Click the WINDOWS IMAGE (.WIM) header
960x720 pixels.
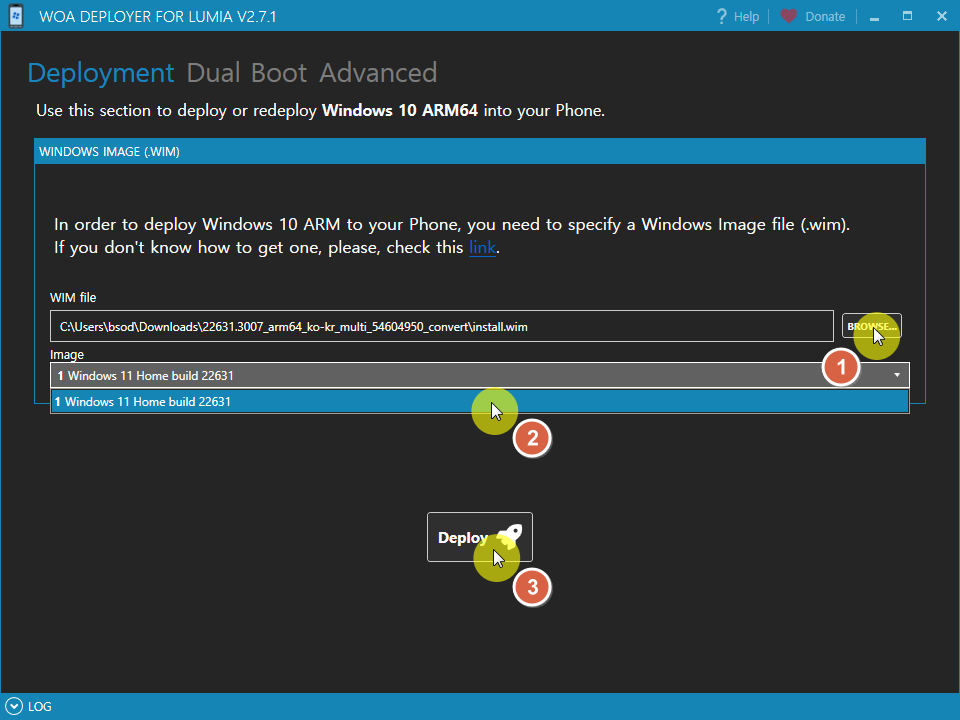pos(480,151)
